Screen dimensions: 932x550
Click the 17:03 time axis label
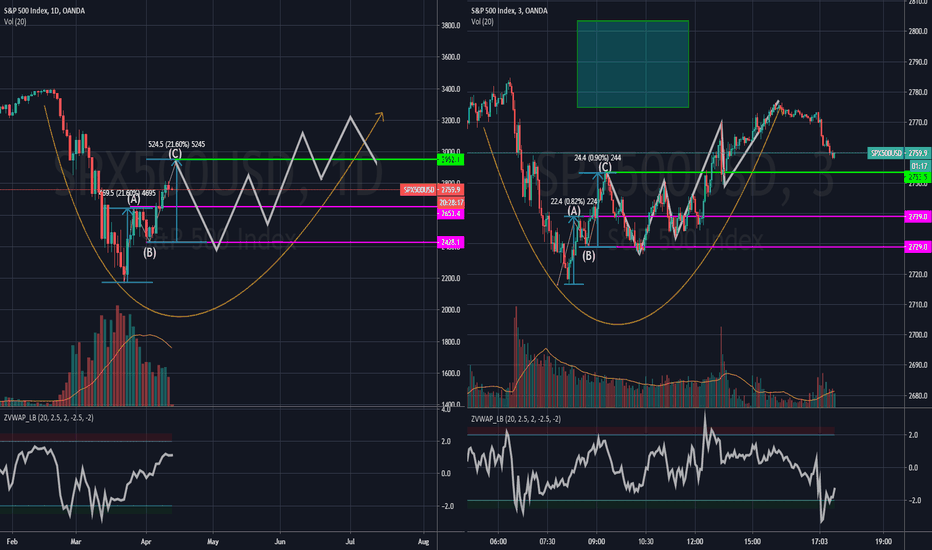(x=819, y=542)
